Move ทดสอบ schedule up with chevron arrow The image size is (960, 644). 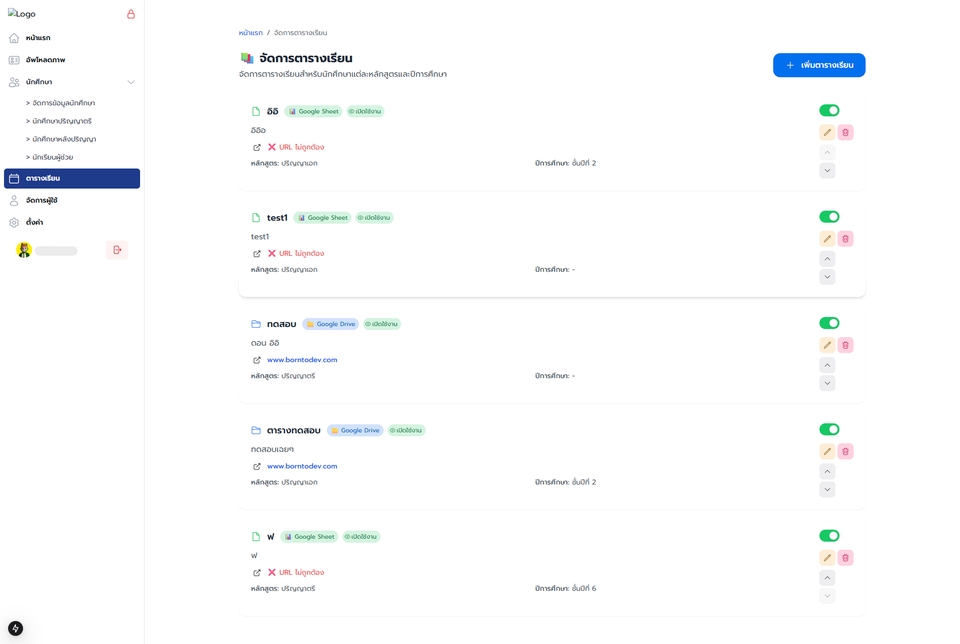point(827,365)
